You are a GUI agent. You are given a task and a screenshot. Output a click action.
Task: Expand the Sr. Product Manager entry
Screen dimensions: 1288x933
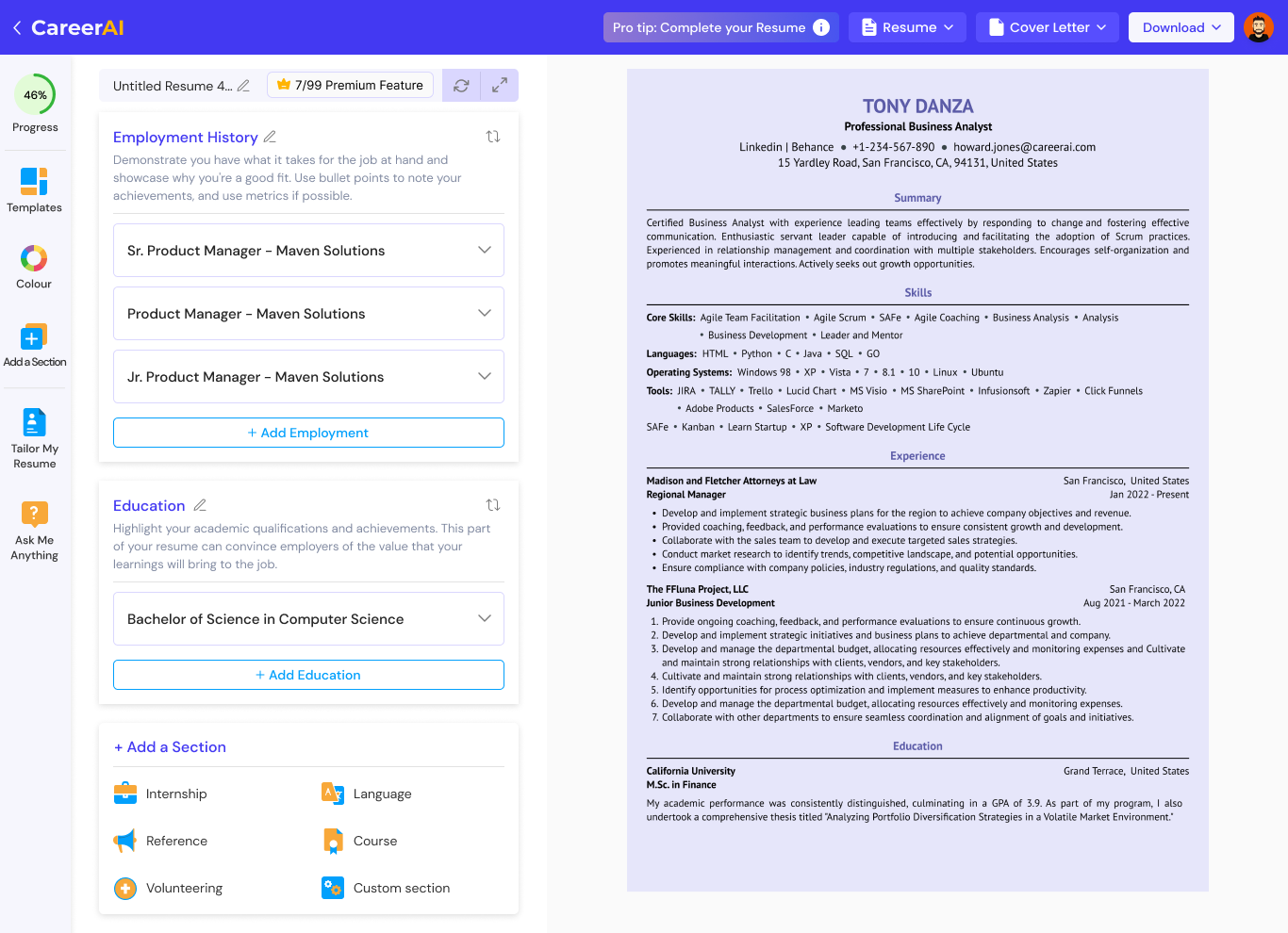484,250
